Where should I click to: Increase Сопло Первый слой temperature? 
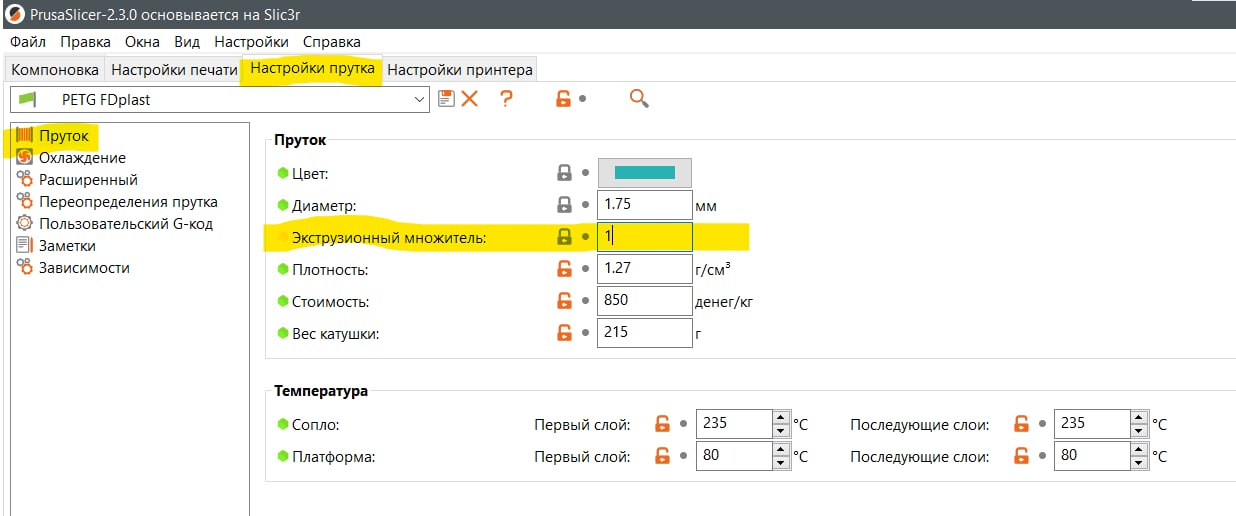[x=781, y=417]
